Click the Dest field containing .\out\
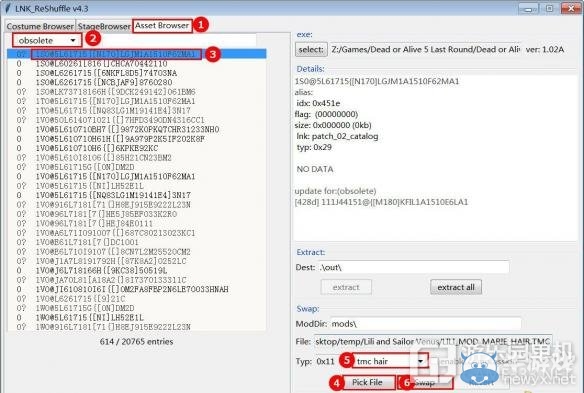This screenshot has height=393, width=584. [413, 267]
